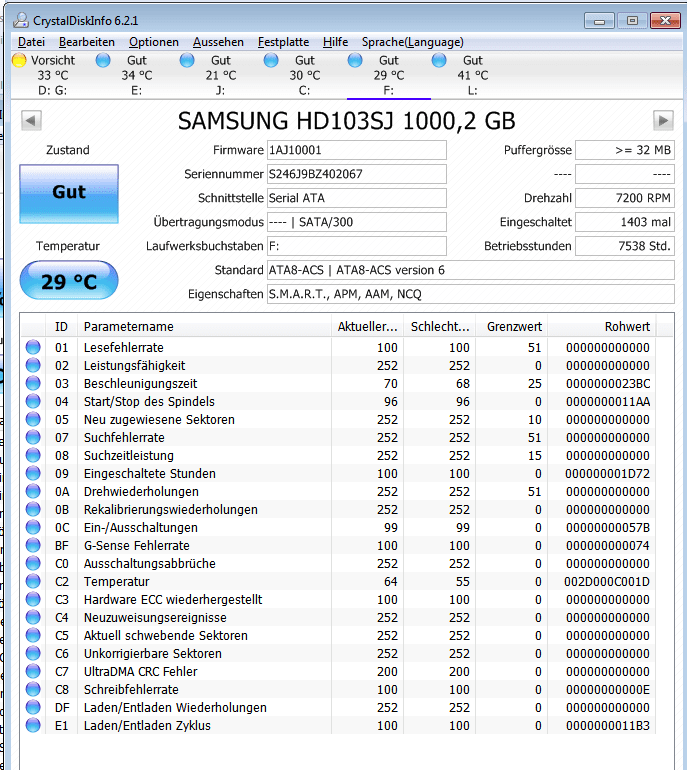Open the Sprache(Language) menu
Viewport: 695px width, 770px height.
(x=413, y=42)
